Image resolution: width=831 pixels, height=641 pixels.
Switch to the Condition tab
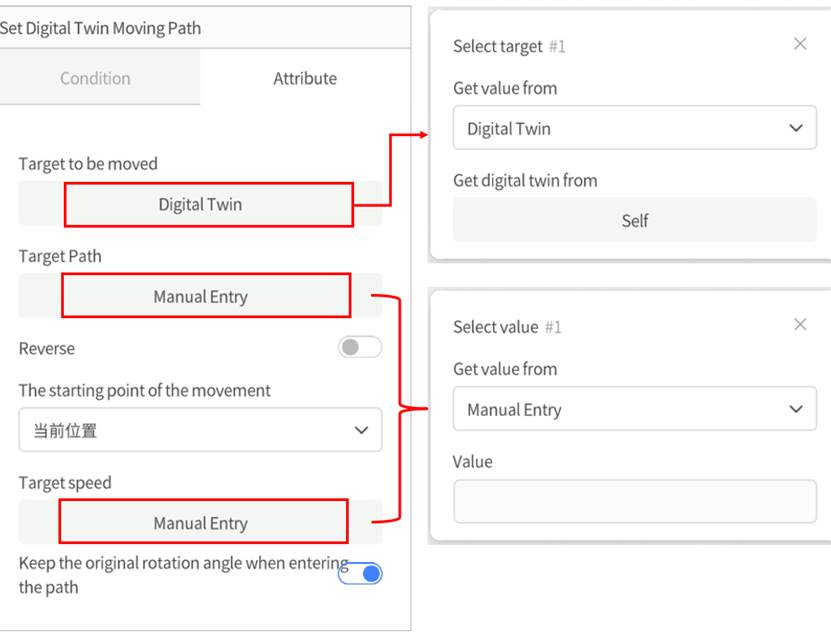[x=95, y=78]
